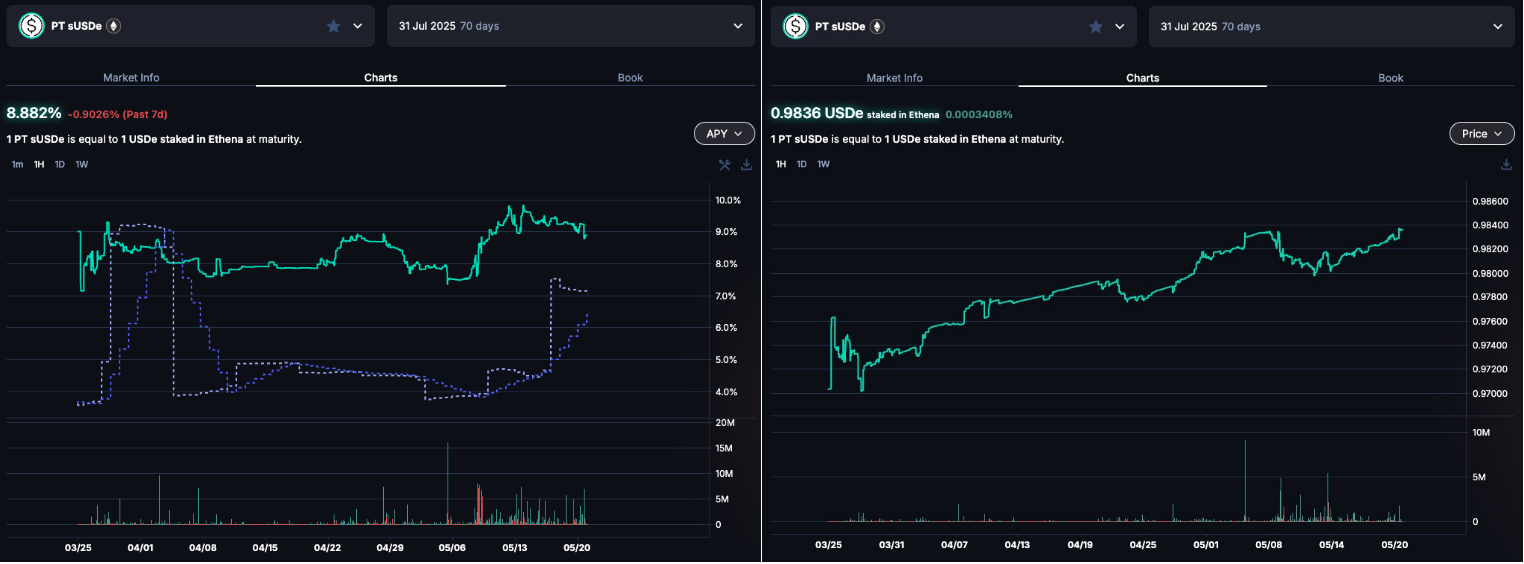Viewport: 1524px width, 564px height.
Task: Click the favorite star in right panel
Action: pyautogui.click(x=1095, y=26)
